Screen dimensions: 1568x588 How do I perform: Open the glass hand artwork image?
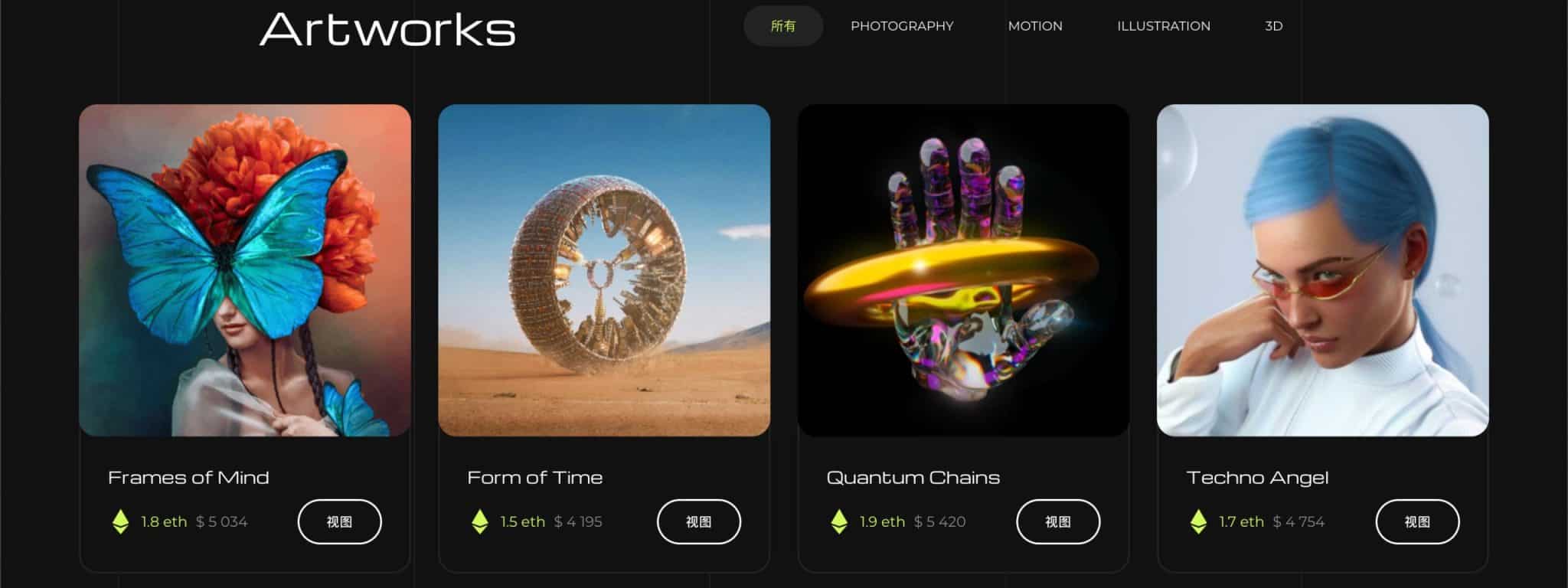pos(964,270)
